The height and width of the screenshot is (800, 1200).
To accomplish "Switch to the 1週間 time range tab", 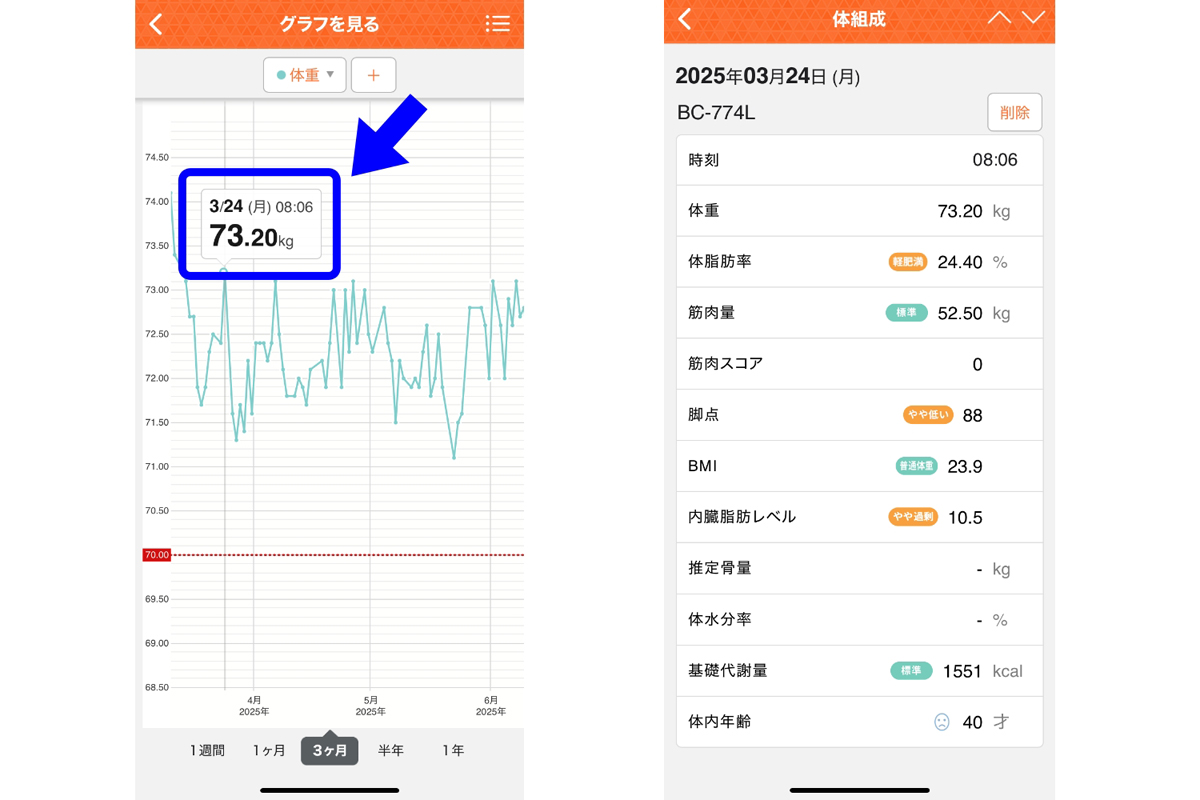I will click(x=206, y=749).
